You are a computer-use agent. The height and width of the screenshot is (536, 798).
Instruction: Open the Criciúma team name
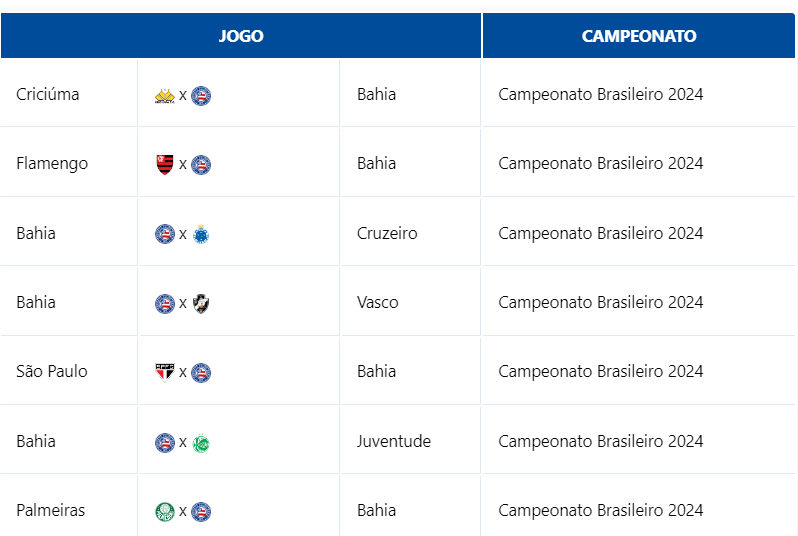coord(48,95)
